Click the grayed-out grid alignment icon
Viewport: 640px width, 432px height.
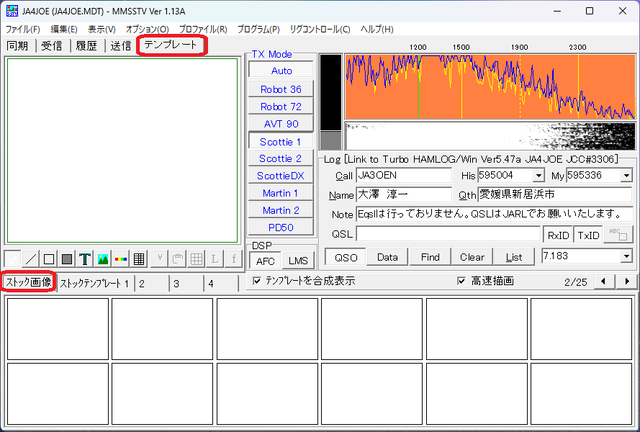196,258
